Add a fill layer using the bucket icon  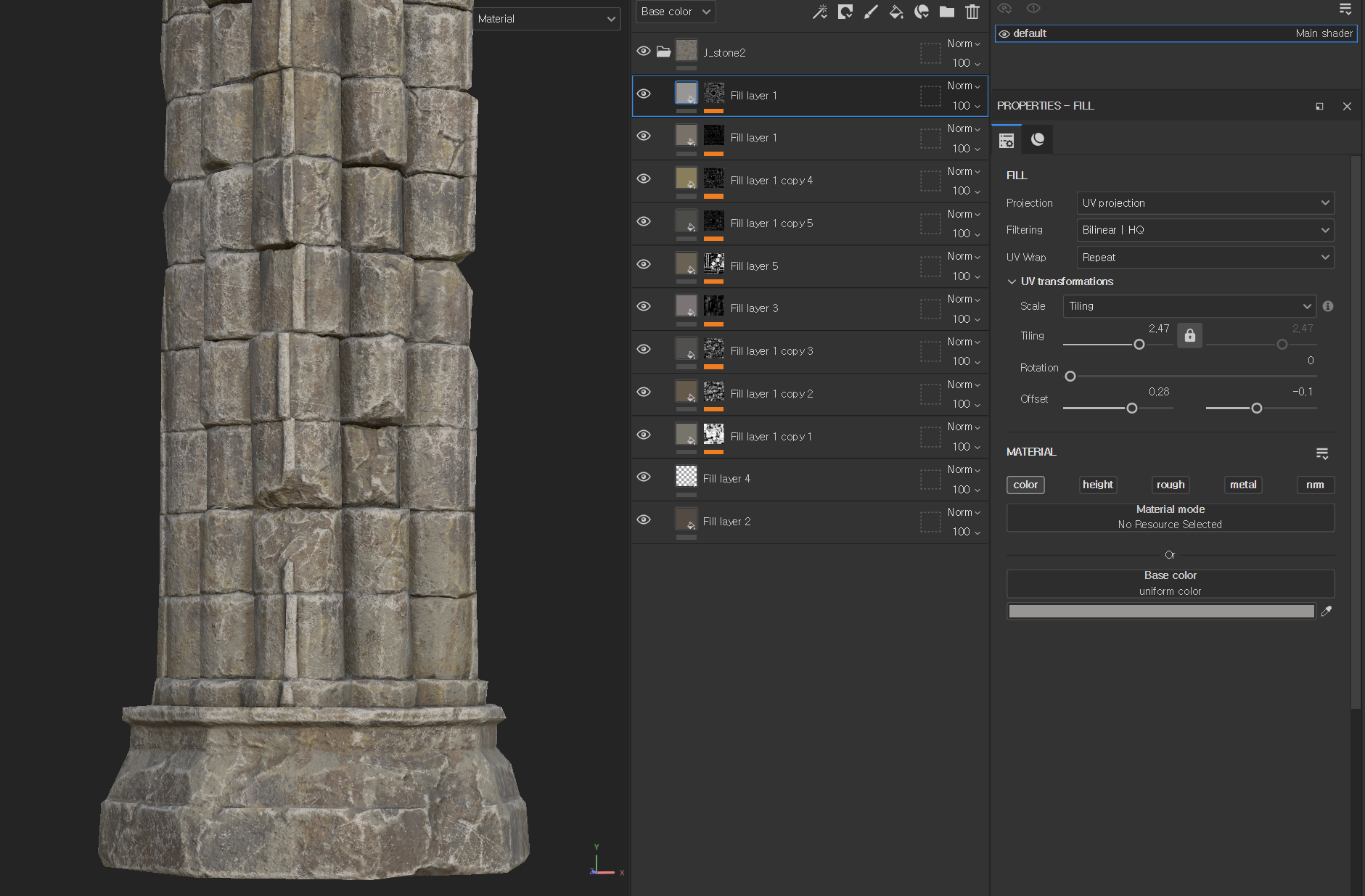click(896, 12)
